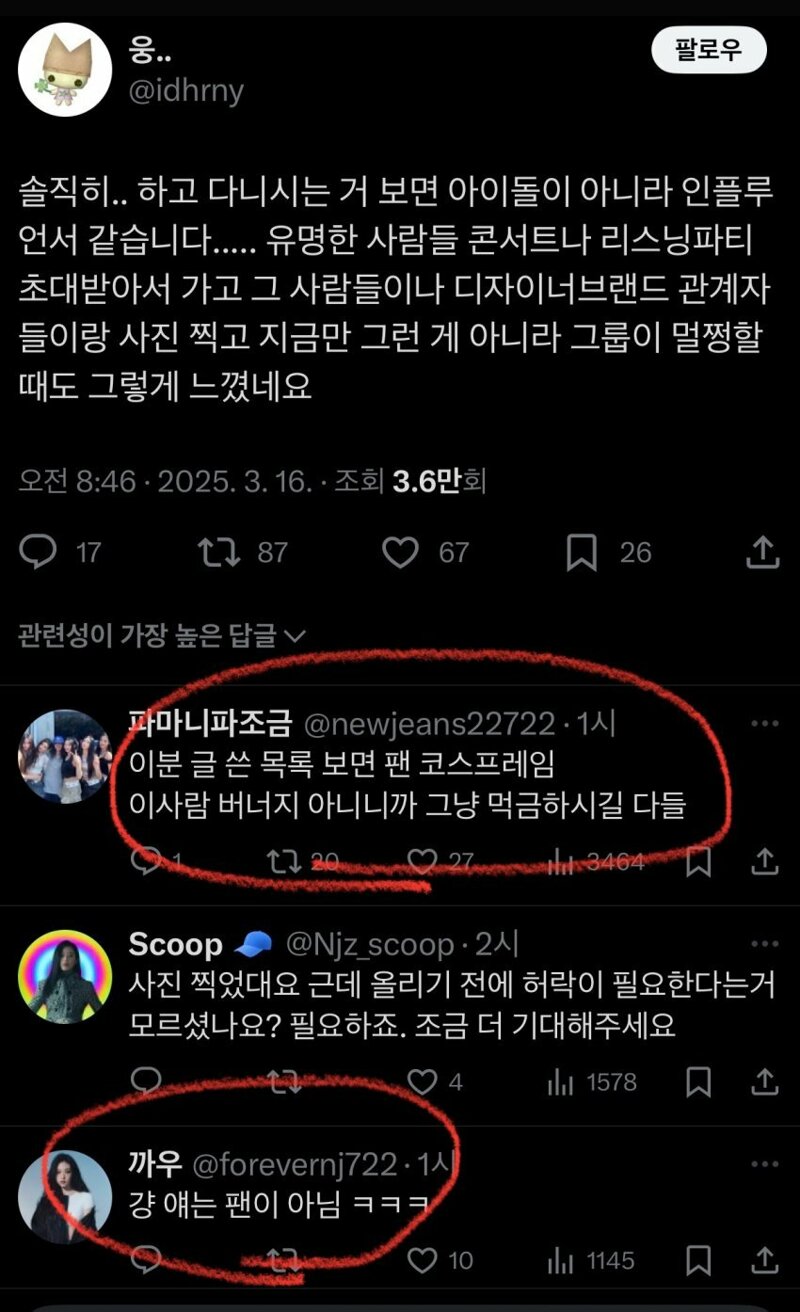Screen dimensions: 800x1312
Task: Retweet the main post with 87 retweets
Action: tap(218, 552)
